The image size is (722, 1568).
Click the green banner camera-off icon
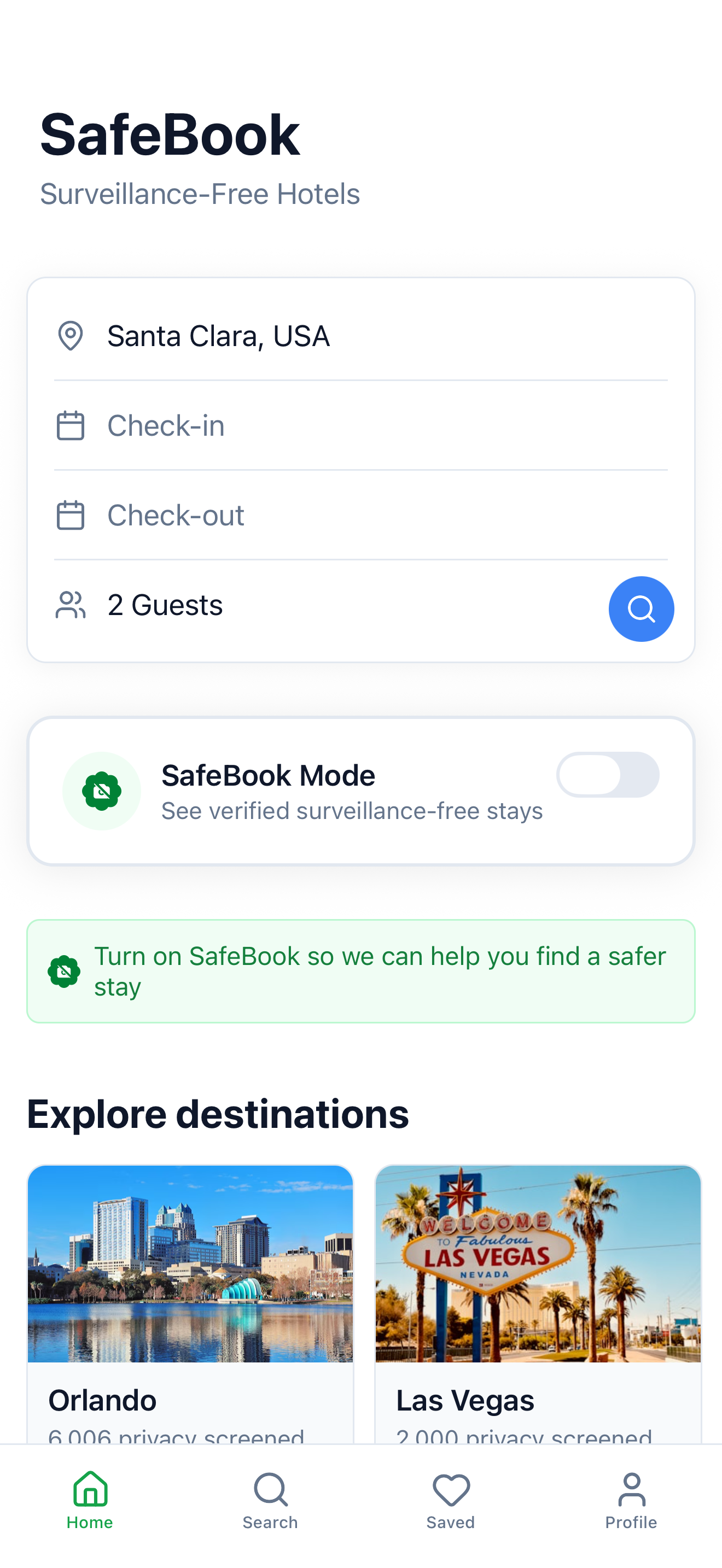tap(64, 971)
